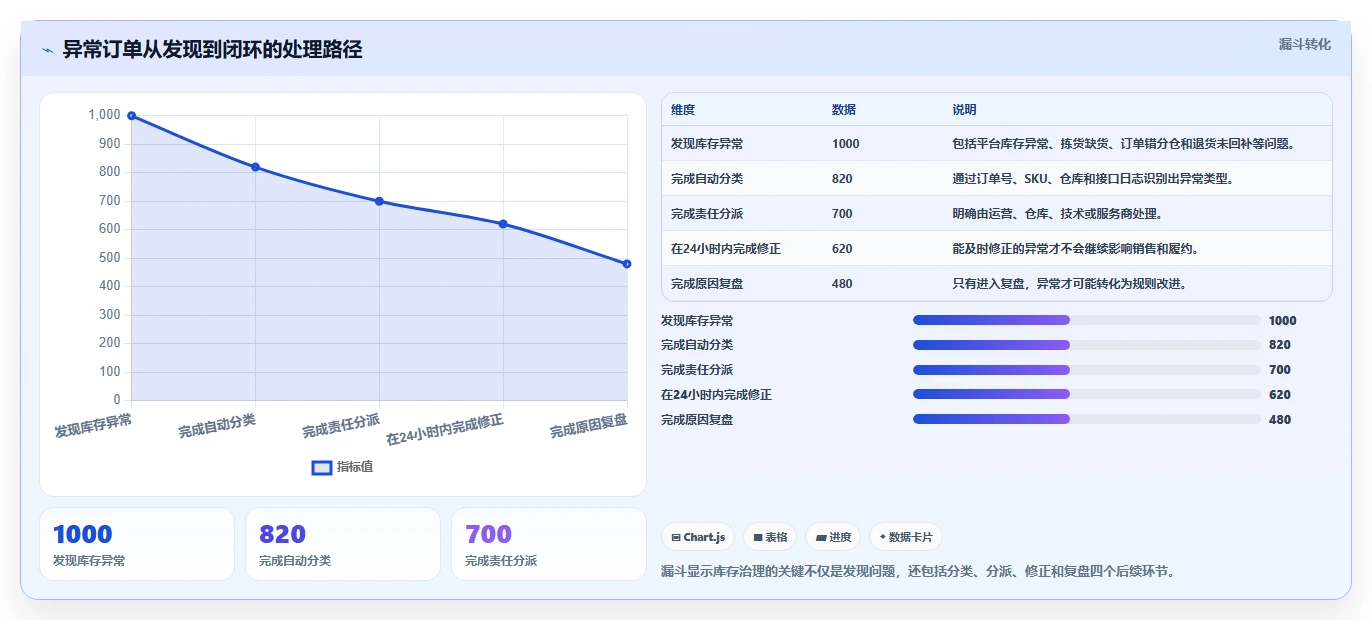Click the 完成原因复盘 progress bar
Image resolution: width=1372 pixels, height=620 pixels.
pos(1087,419)
